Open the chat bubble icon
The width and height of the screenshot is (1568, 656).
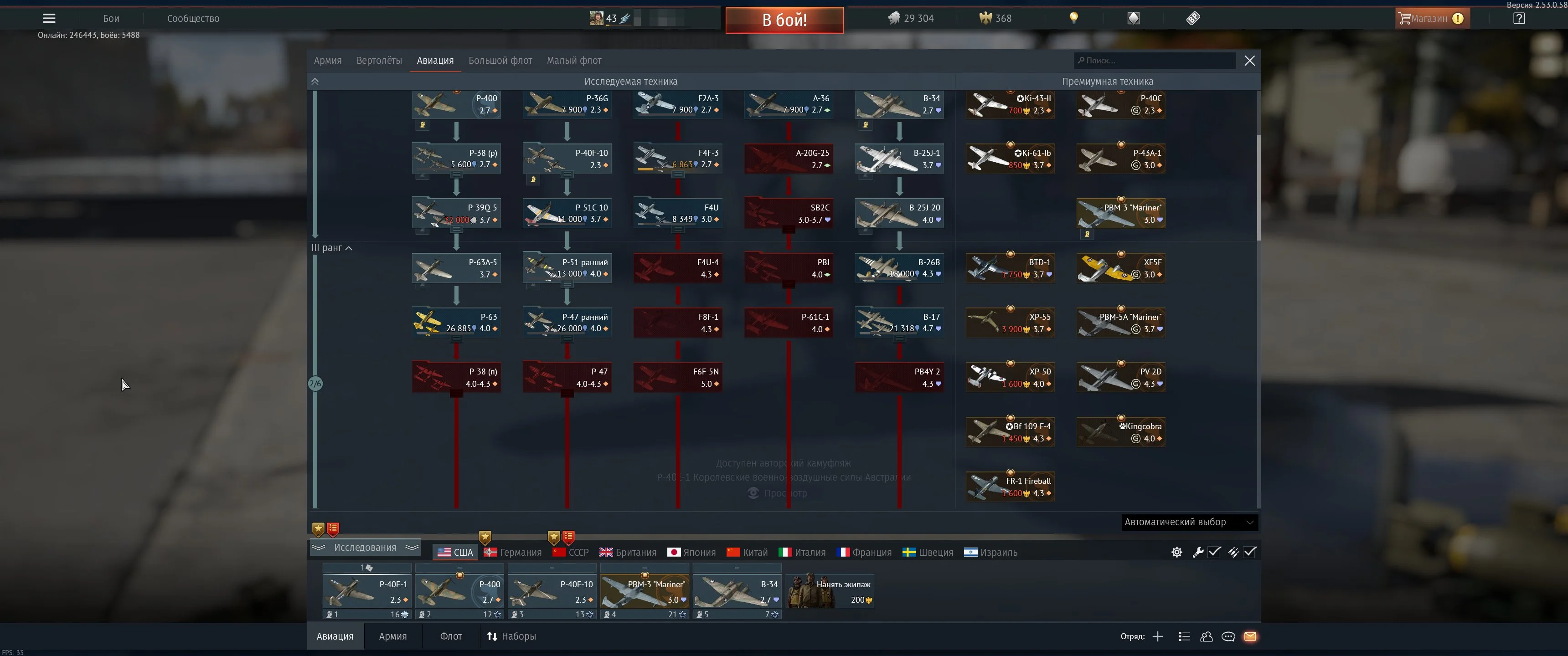[1228, 636]
